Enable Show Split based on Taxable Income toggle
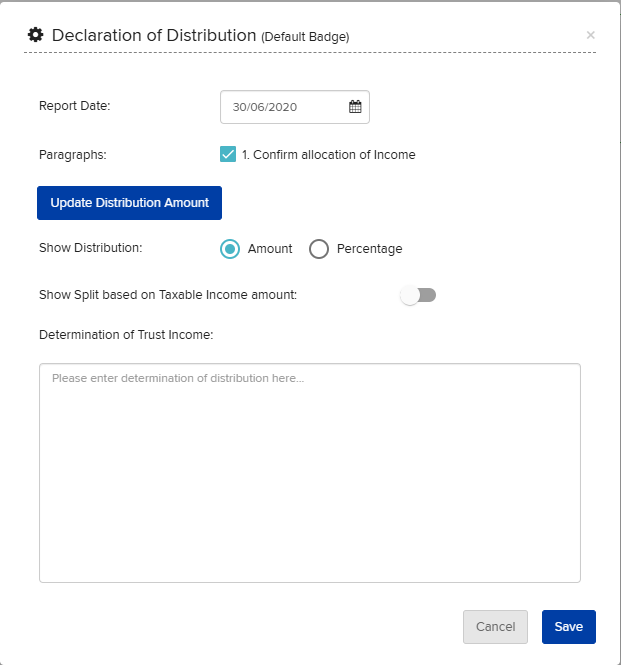The height and width of the screenshot is (665, 621). 418,295
